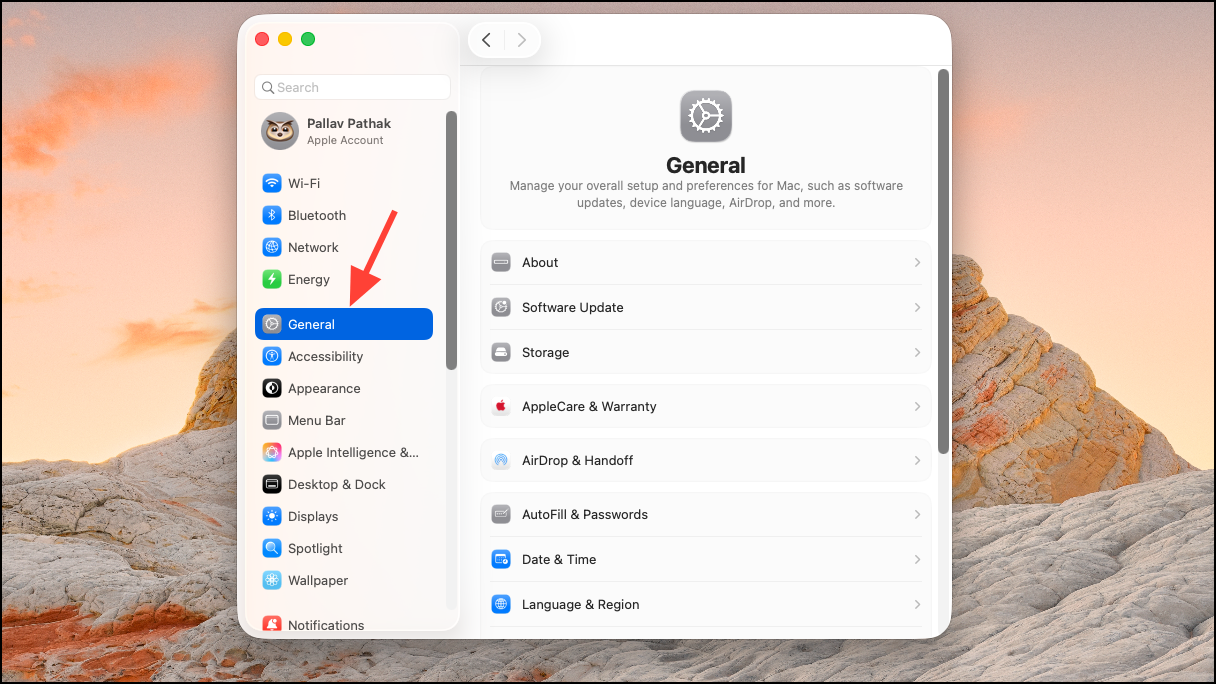Open Software Update via its chevron
The width and height of the screenshot is (1216, 684).
tap(917, 307)
